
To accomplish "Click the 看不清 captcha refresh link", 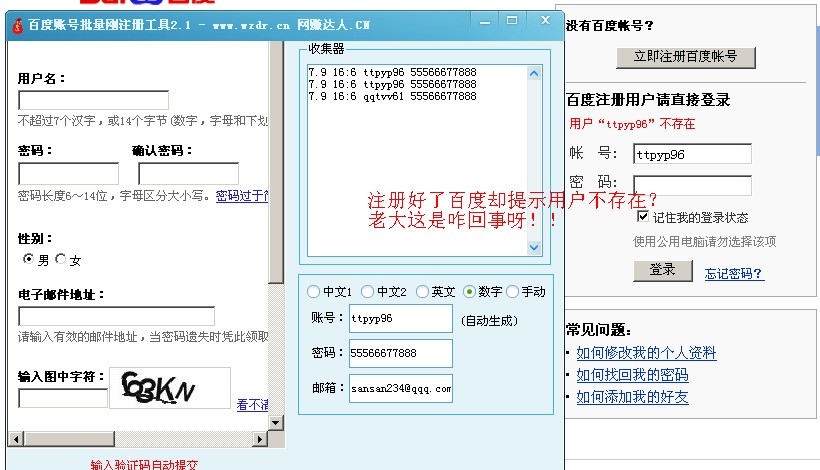I will click(x=253, y=405).
